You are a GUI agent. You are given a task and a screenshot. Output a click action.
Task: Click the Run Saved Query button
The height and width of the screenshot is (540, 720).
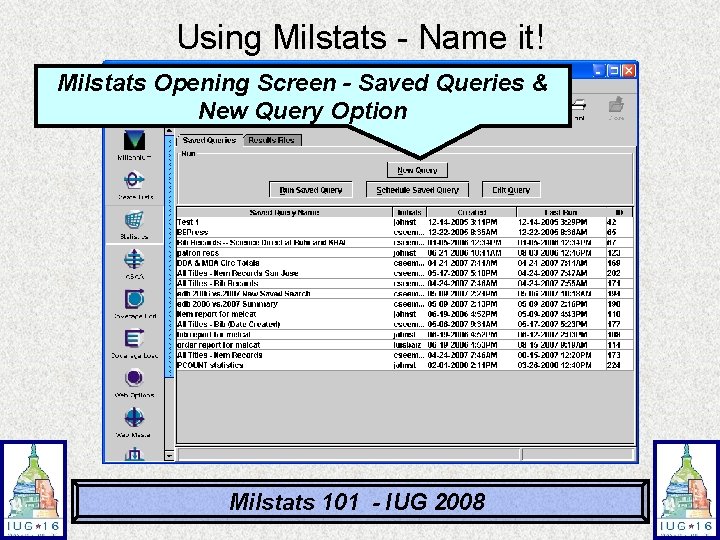tap(311, 190)
